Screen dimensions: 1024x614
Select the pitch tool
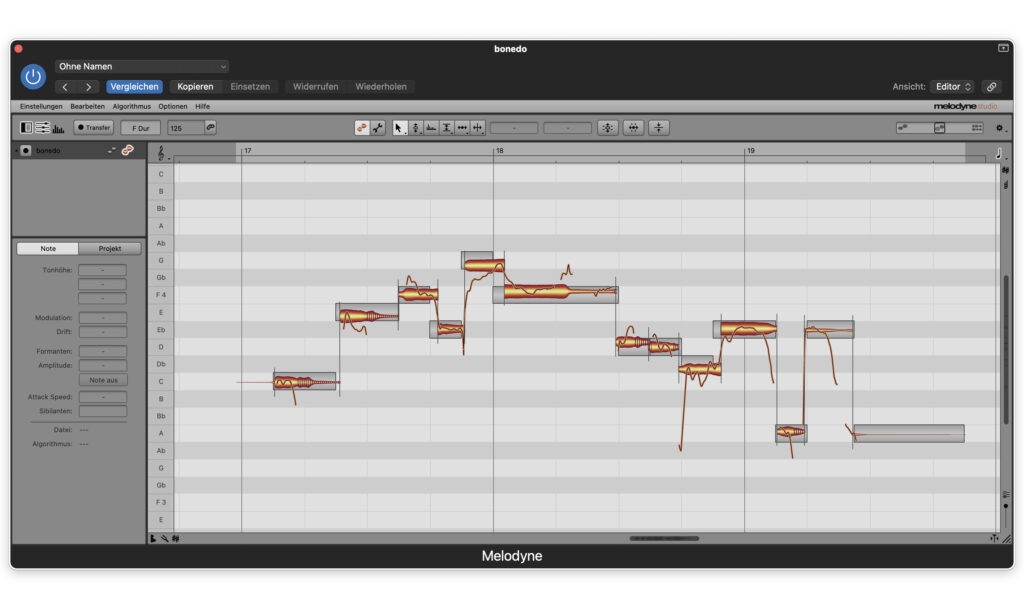pyautogui.click(x=415, y=128)
